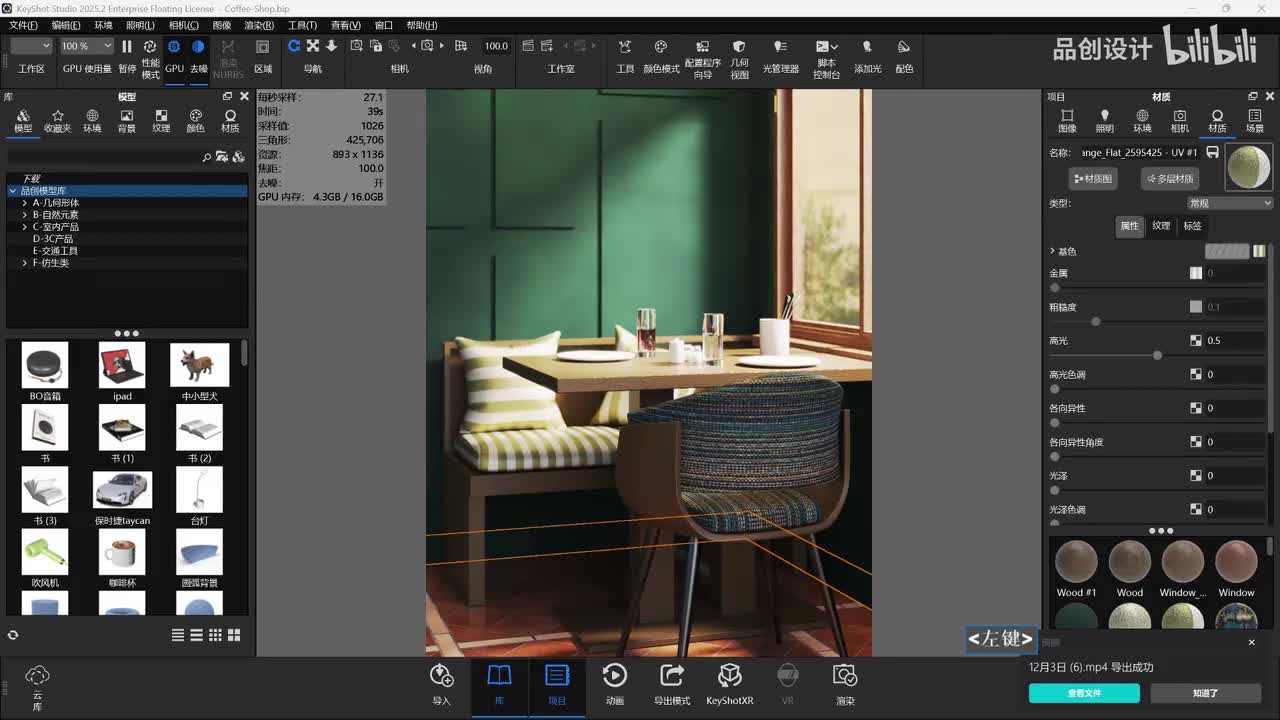Pause the real-time render (暂停)
This screenshot has height=720, width=1280.
click(x=127, y=47)
